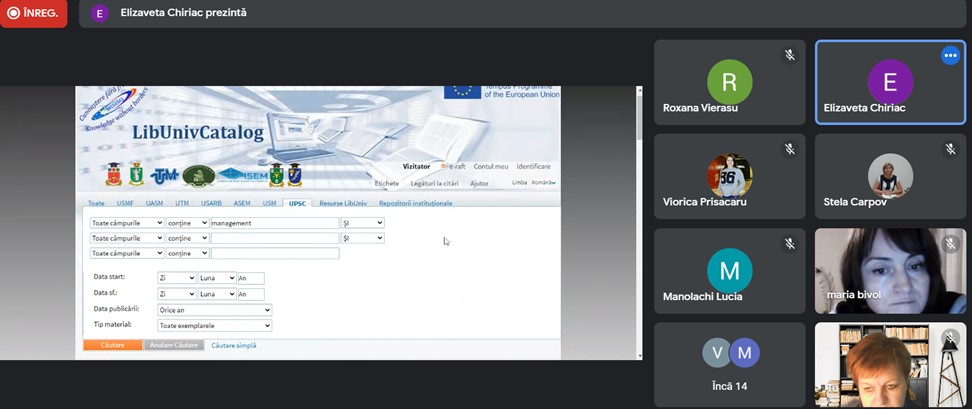Switch to the Toate tab

coord(96,203)
